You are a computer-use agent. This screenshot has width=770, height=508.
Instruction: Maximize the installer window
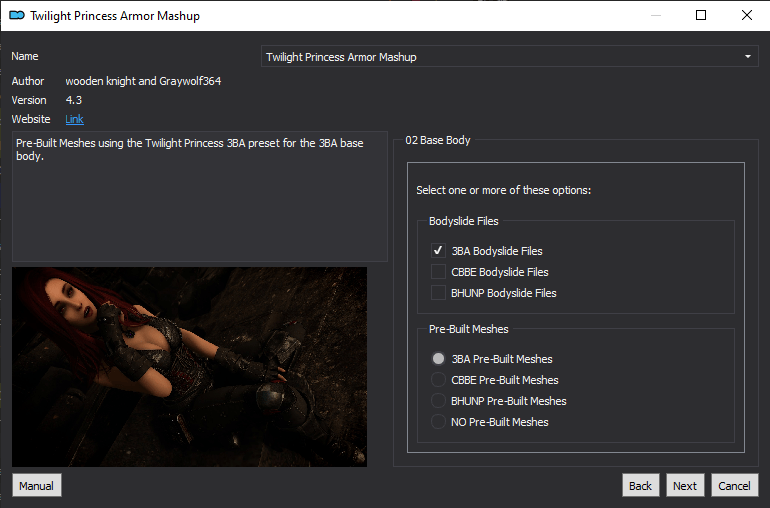[x=701, y=15]
